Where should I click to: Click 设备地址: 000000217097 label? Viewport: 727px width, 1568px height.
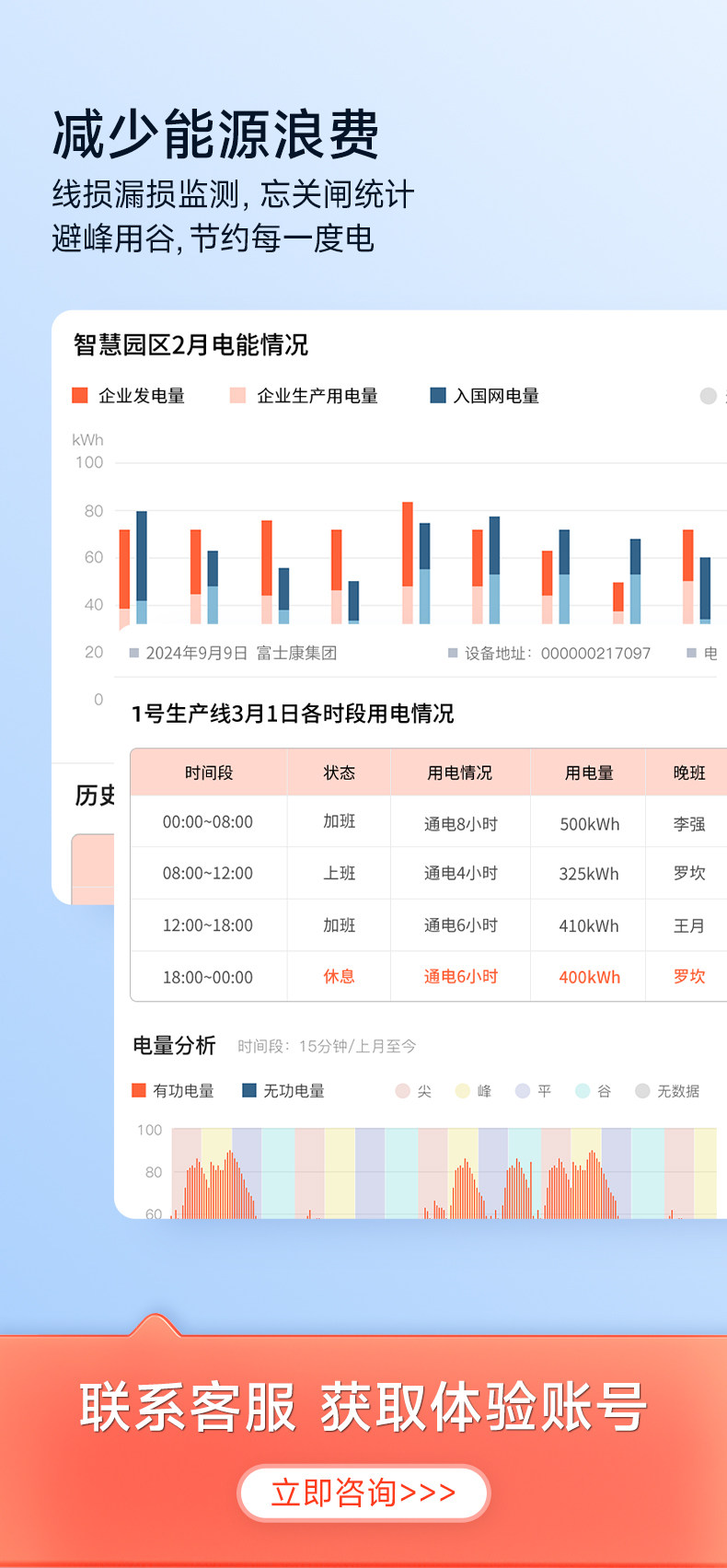click(557, 653)
